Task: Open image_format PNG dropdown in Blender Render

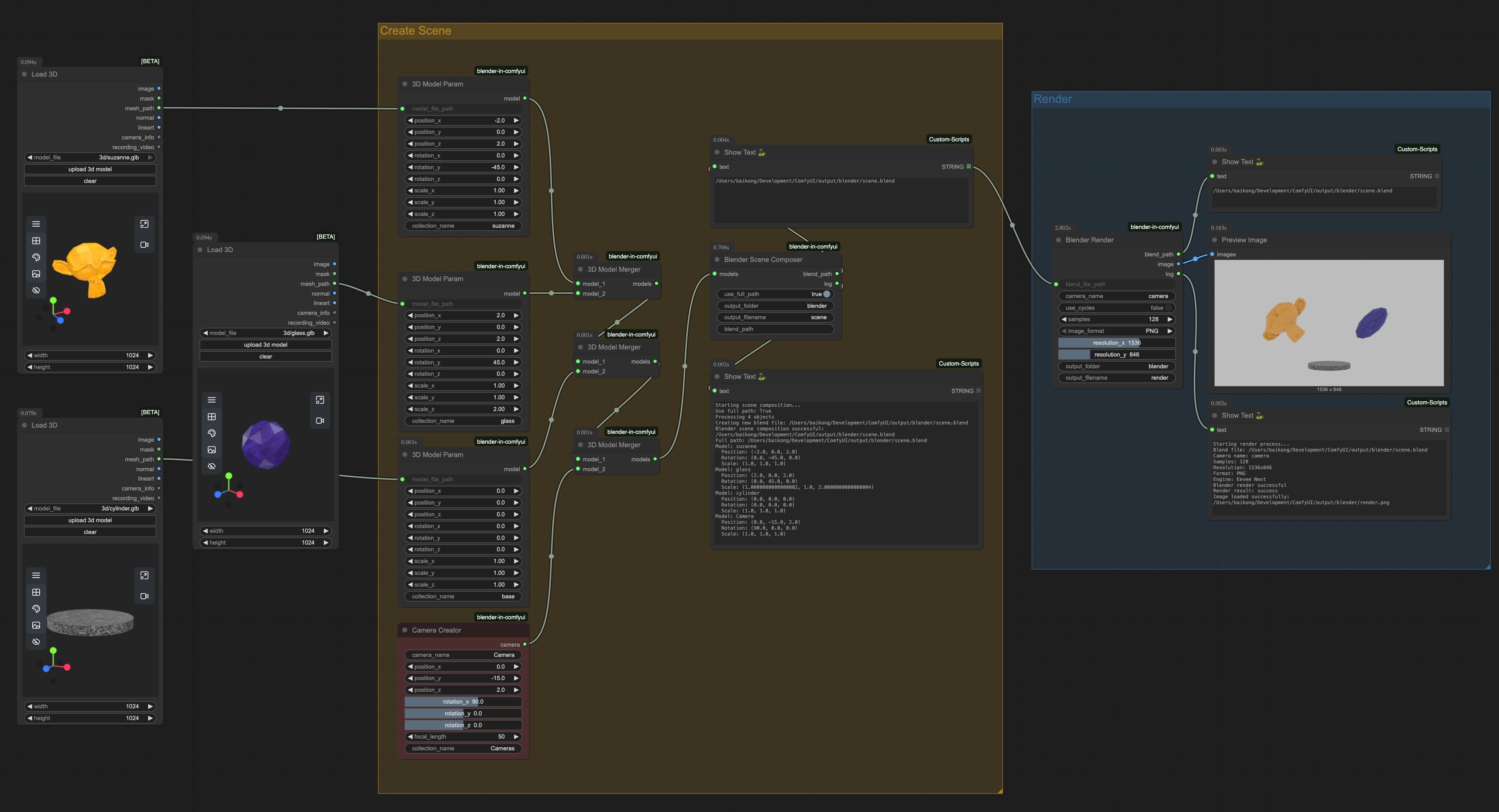Action: [x=1117, y=331]
